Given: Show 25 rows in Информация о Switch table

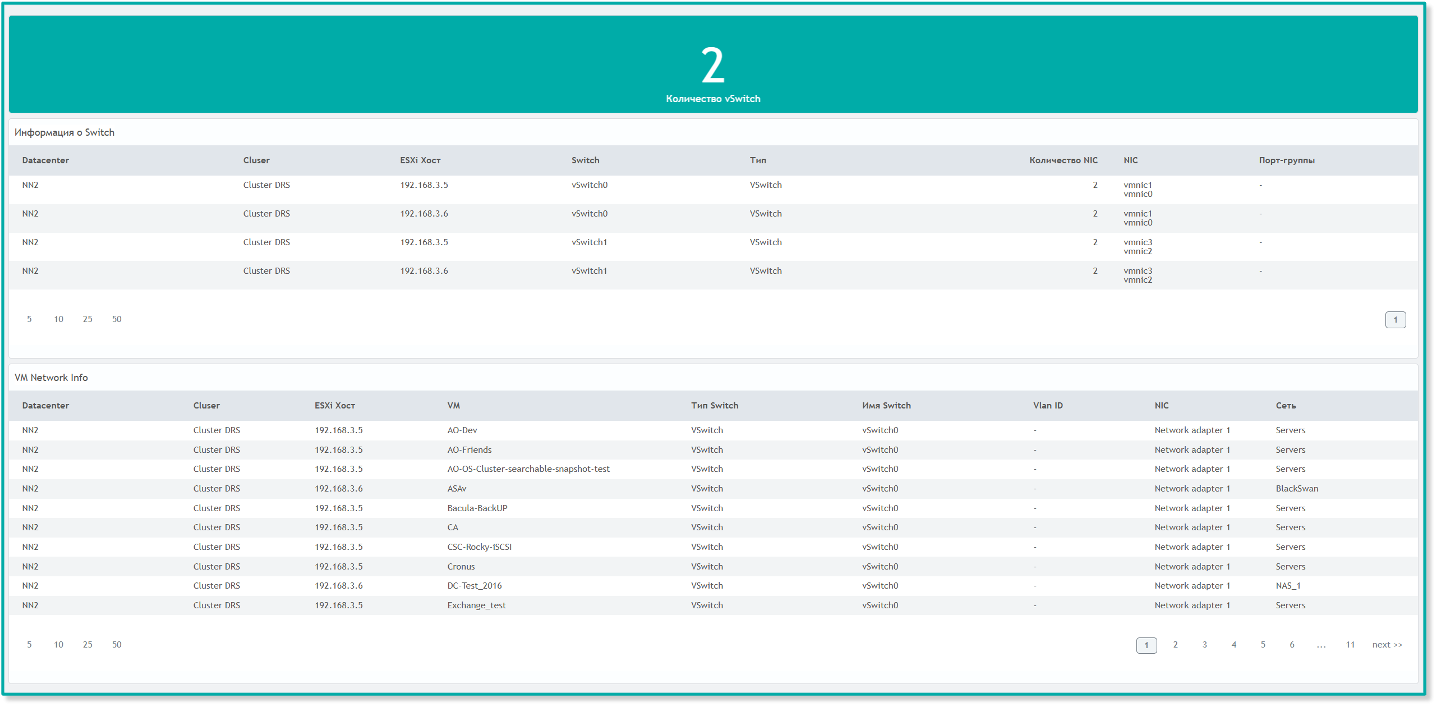Looking at the screenshot, I should point(88,319).
